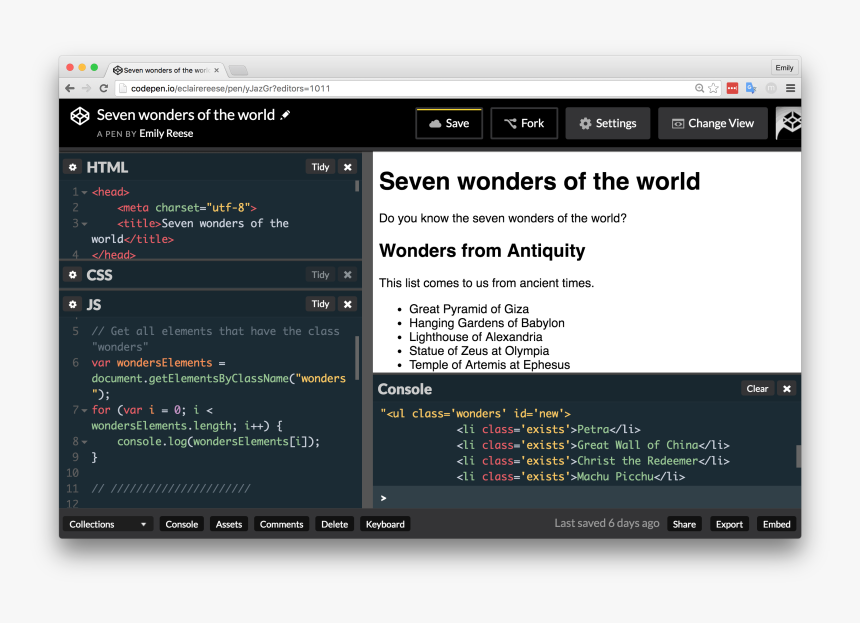Open JS editor settings gear

(72, 304)
